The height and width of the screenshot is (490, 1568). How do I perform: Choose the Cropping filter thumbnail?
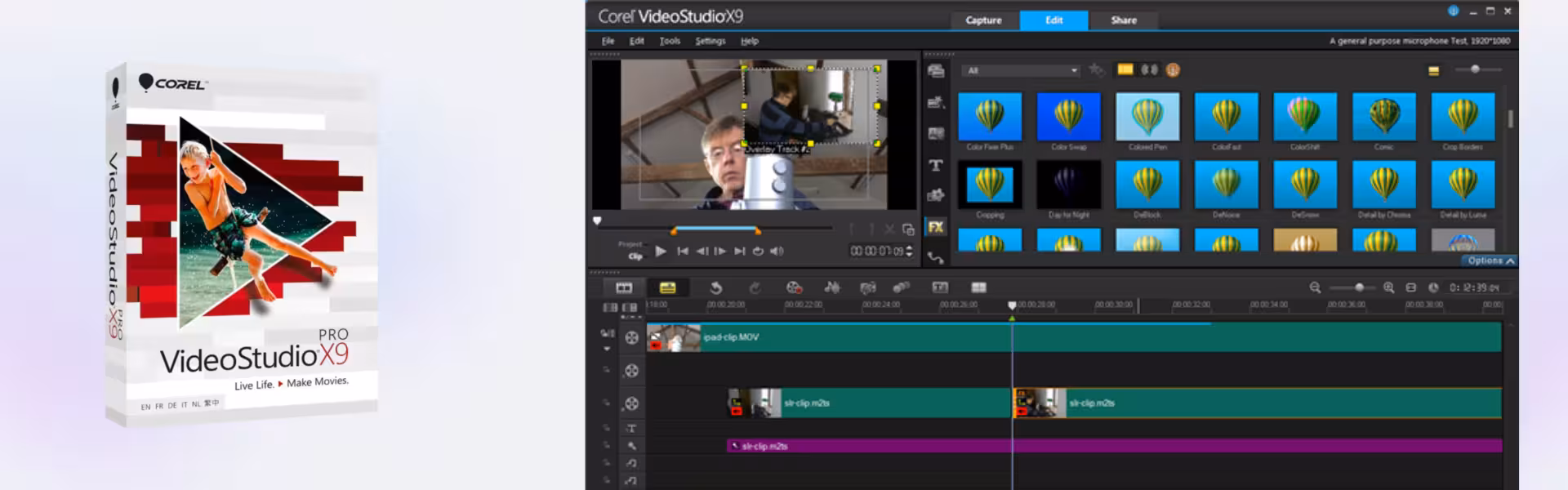[990, 185]
